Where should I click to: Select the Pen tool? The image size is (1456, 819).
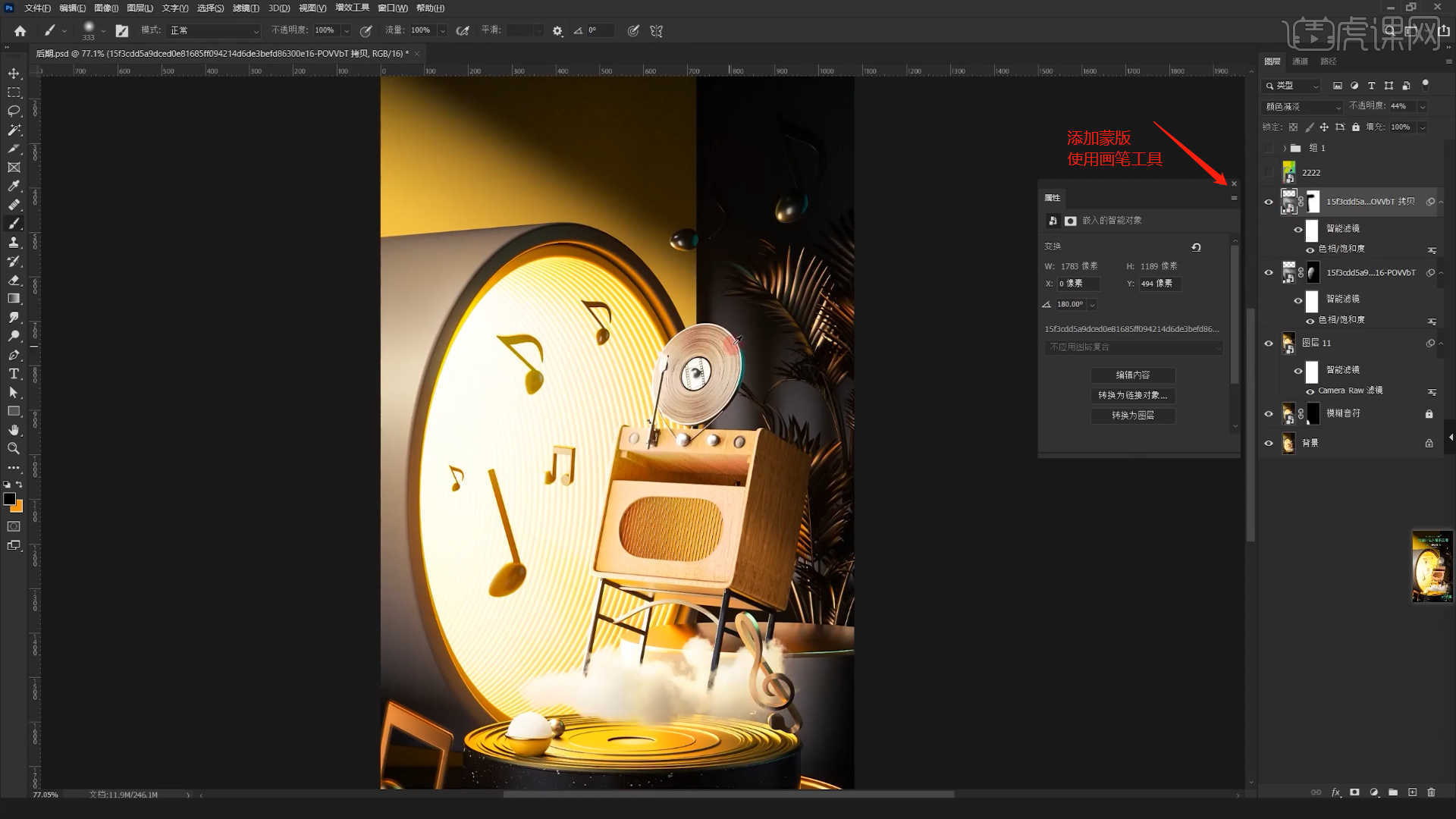tap(14, 355)
